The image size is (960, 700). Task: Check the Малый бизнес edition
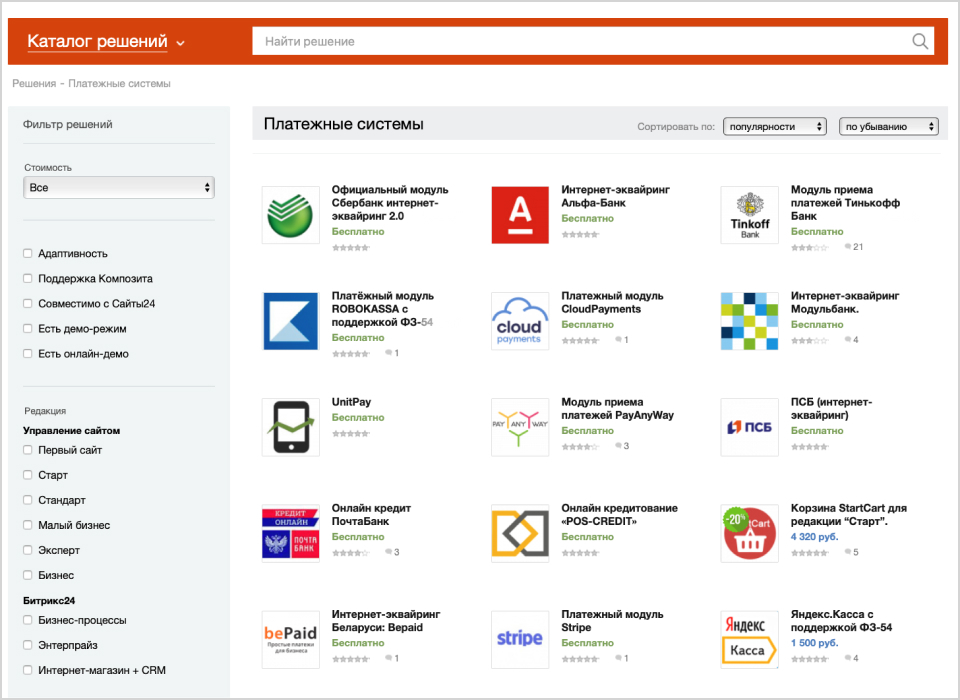point(28,525)
